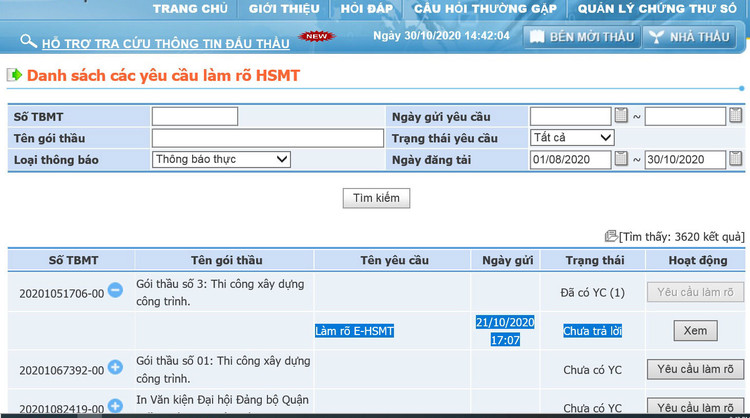
Task: Focus the Số TBMT input field
Action: point(195,116)
